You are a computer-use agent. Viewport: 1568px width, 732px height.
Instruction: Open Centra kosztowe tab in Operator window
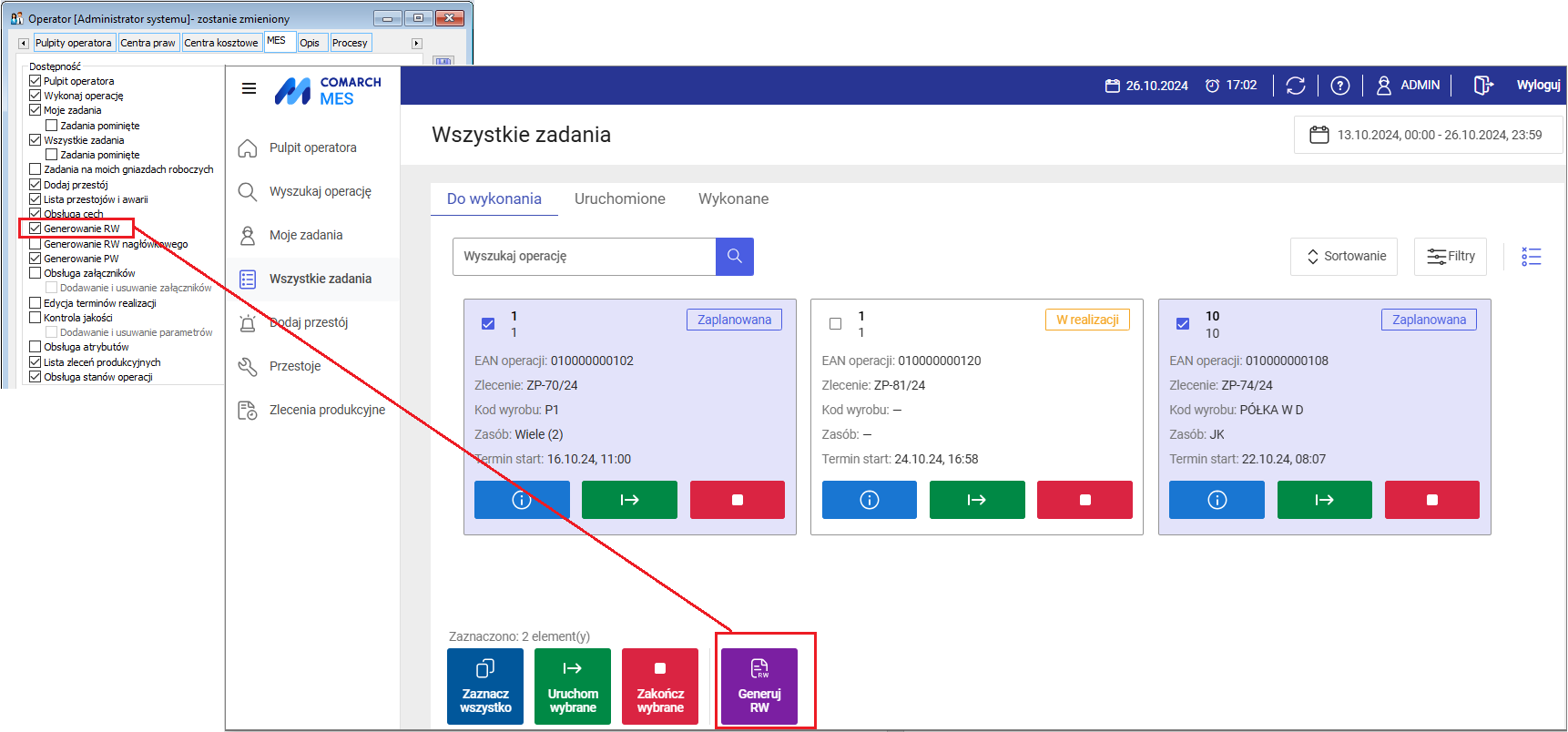[221, 43]
